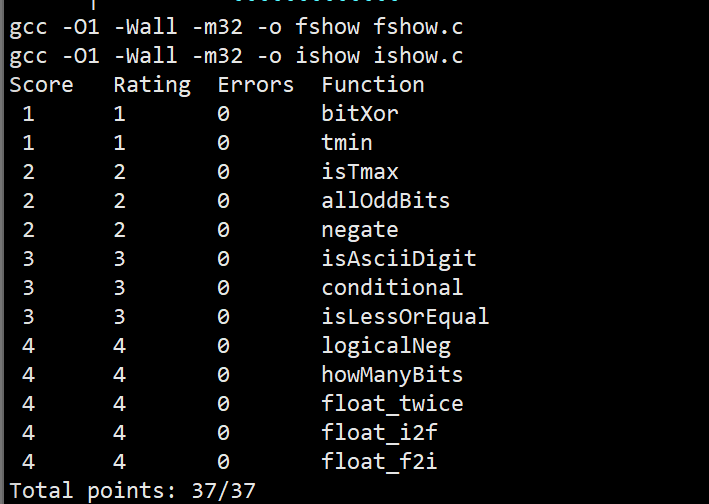Select the negate function name
Viewport: 709px width, 504px height.
tap(360, 230)
